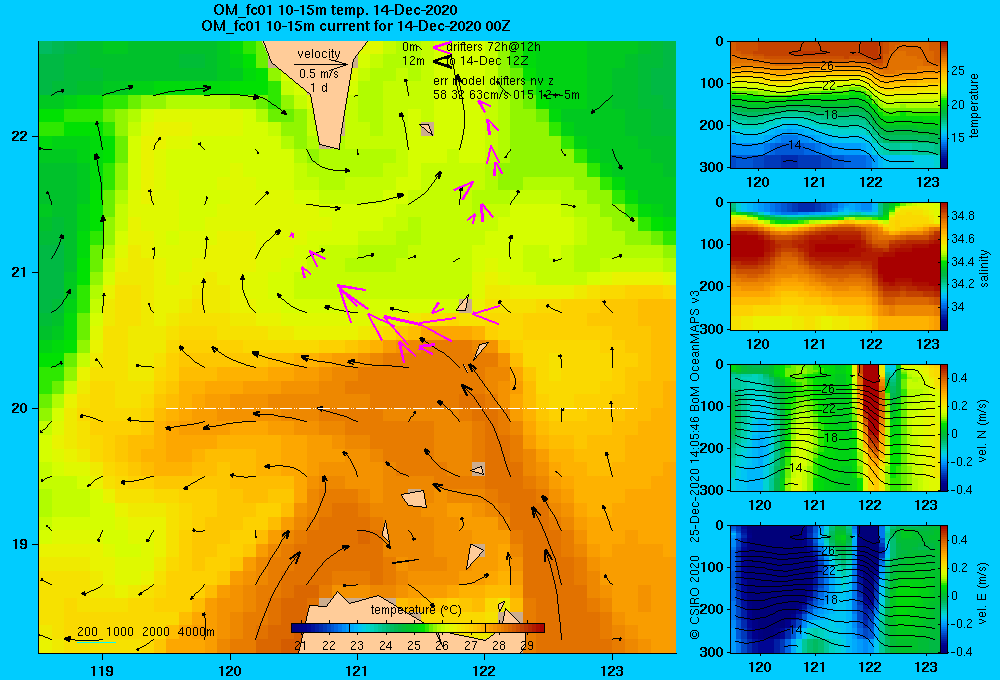Click the '122' longitude label under salinity section
This screenshot has width=1000, height=680.
point(871,344)
